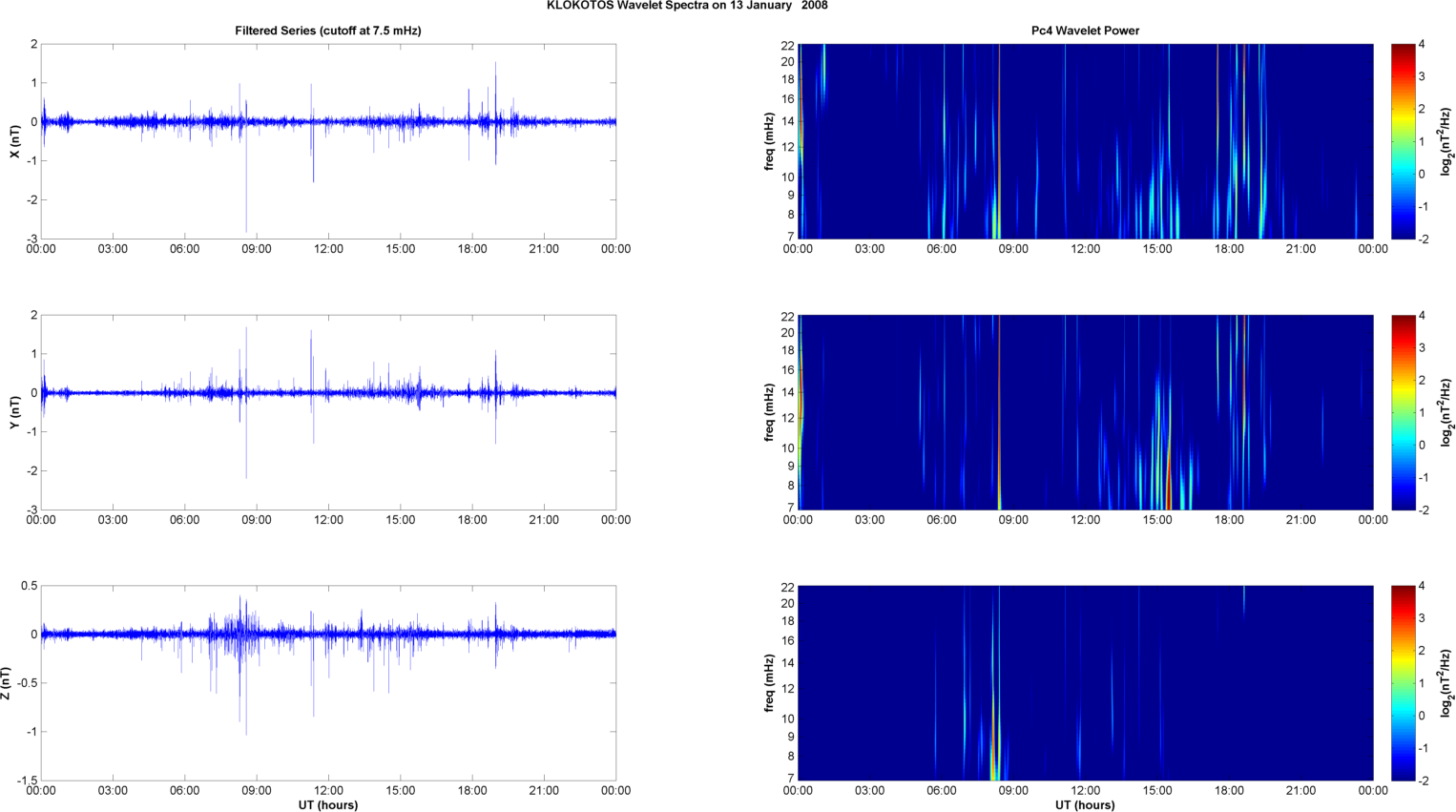Select the X component time series plot
The width and height of the screenshot is (1456, 812).
pos(327,141)
